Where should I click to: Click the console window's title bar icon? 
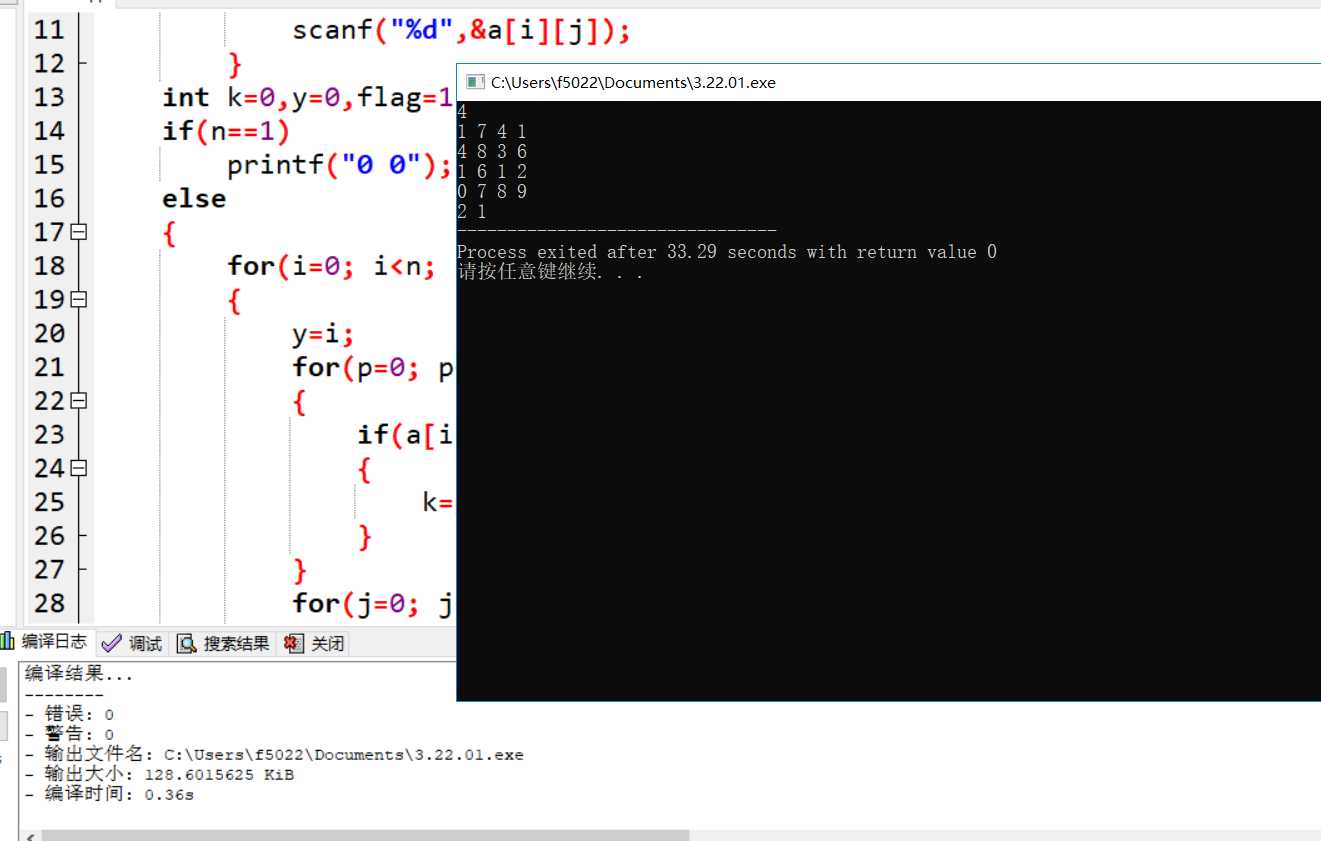click(x=475, y=83)
